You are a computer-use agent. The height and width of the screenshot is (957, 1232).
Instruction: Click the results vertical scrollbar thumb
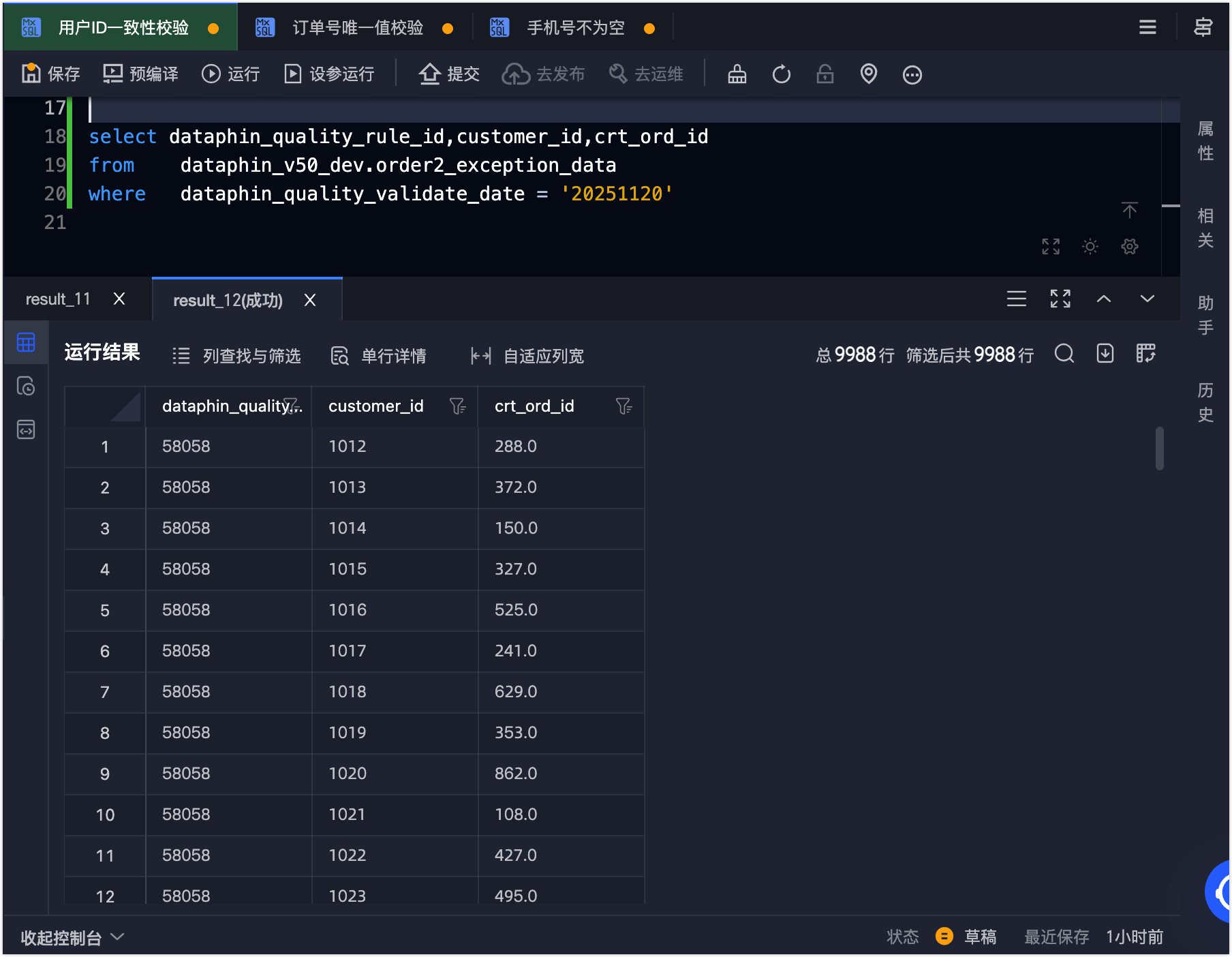(x=1160, y=448)
